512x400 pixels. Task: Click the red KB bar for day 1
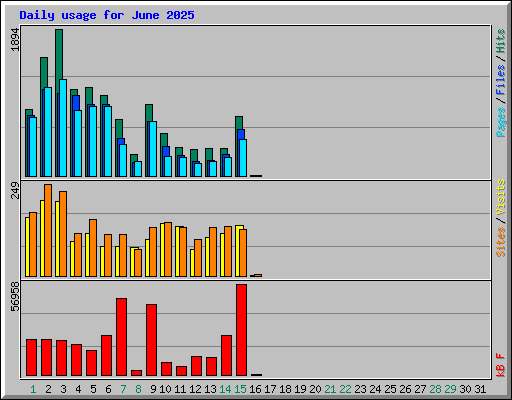(31, 357)
